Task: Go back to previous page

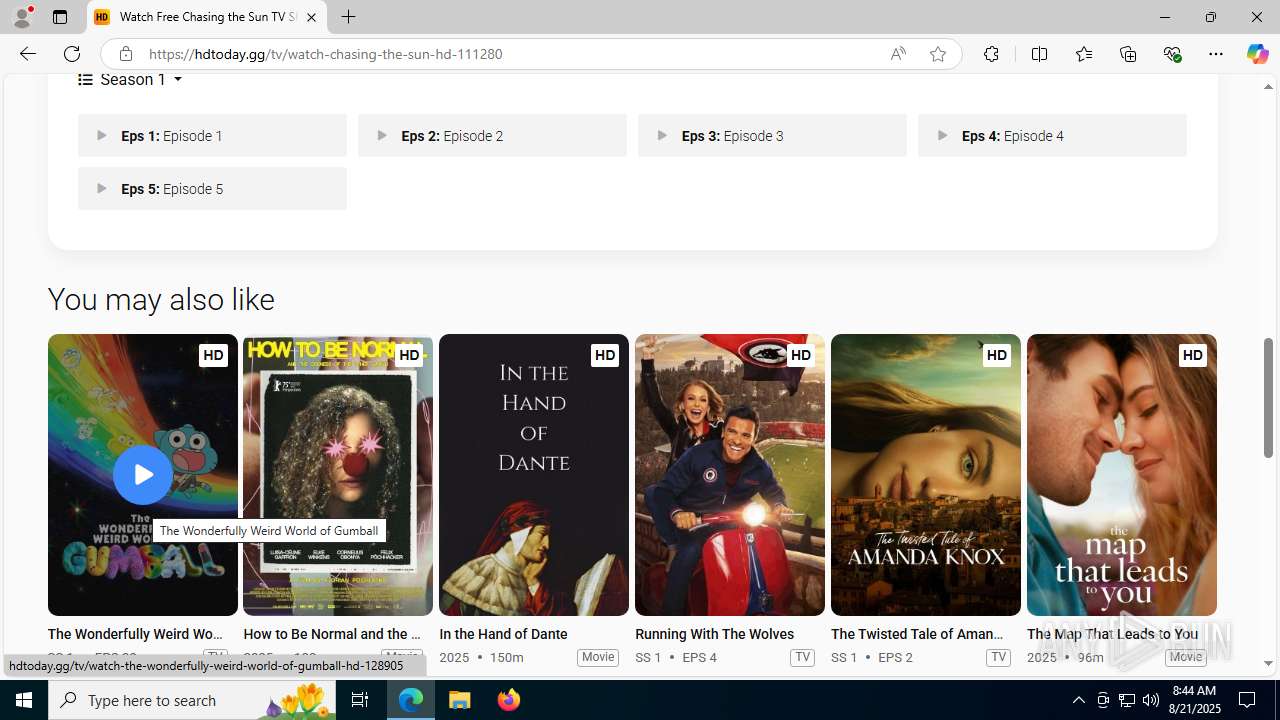Action: [x=27, y=54]
